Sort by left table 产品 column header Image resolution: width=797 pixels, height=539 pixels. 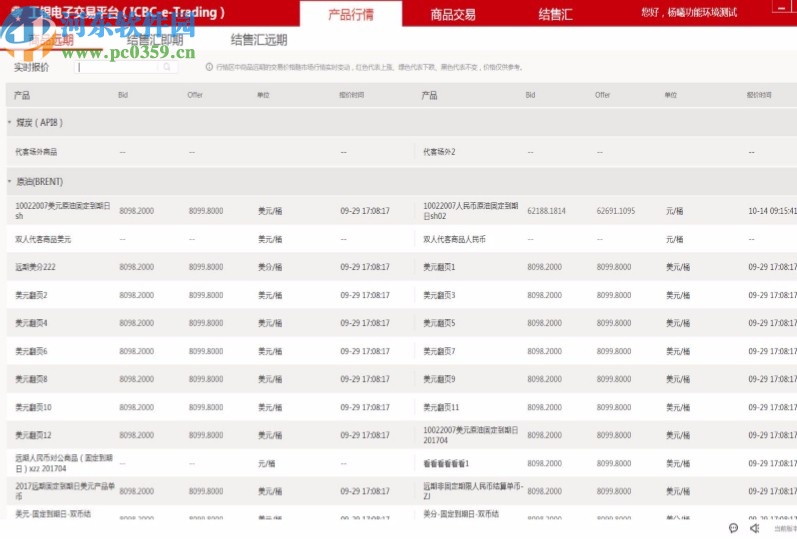tap(22, 95)
